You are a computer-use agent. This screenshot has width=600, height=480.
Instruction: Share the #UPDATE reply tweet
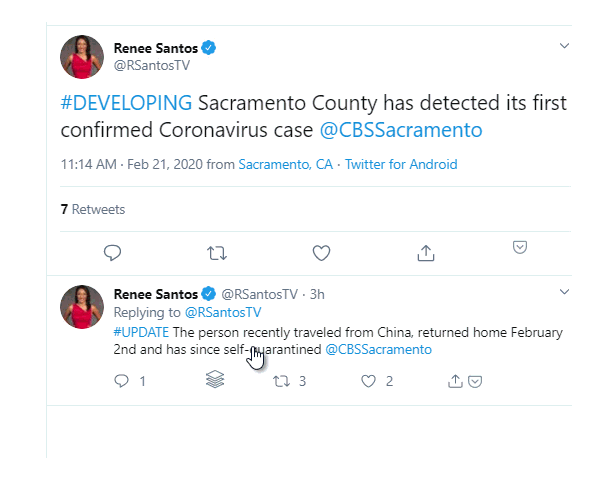(x=456, y=381)
